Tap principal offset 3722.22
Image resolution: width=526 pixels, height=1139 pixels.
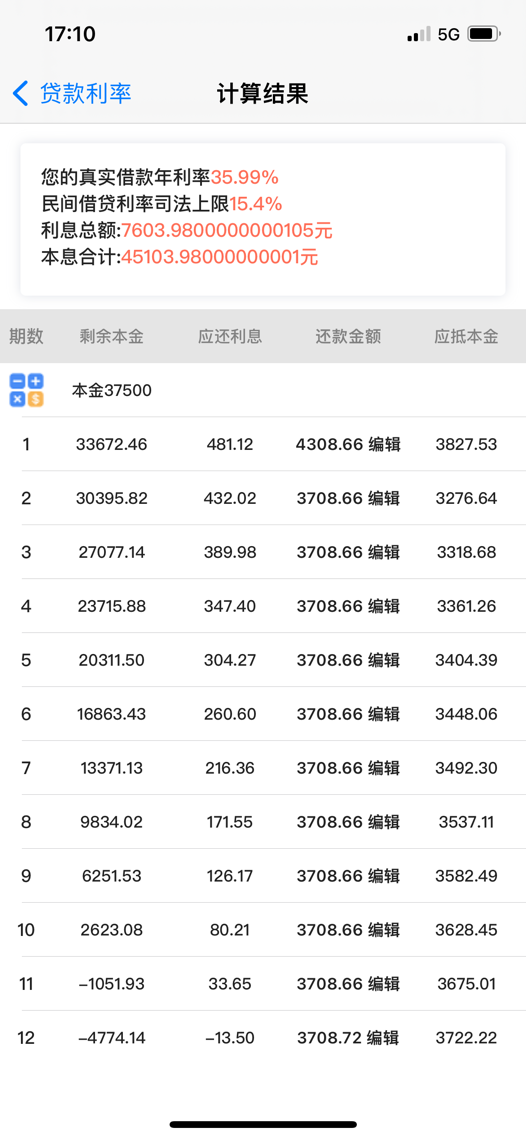coord(466,1038)
